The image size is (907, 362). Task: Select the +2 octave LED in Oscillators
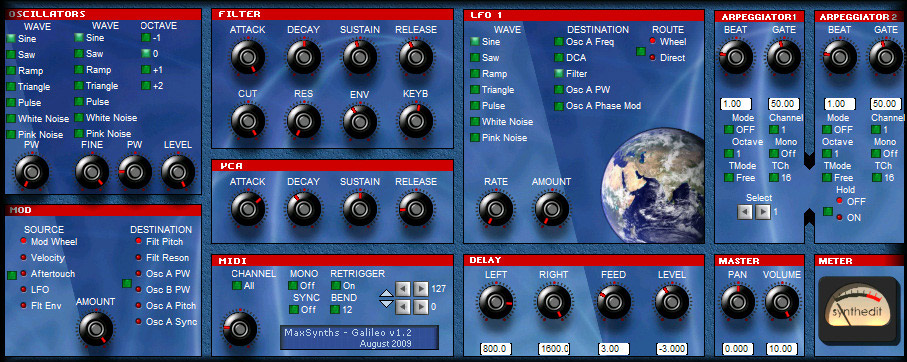pos(146,86)
